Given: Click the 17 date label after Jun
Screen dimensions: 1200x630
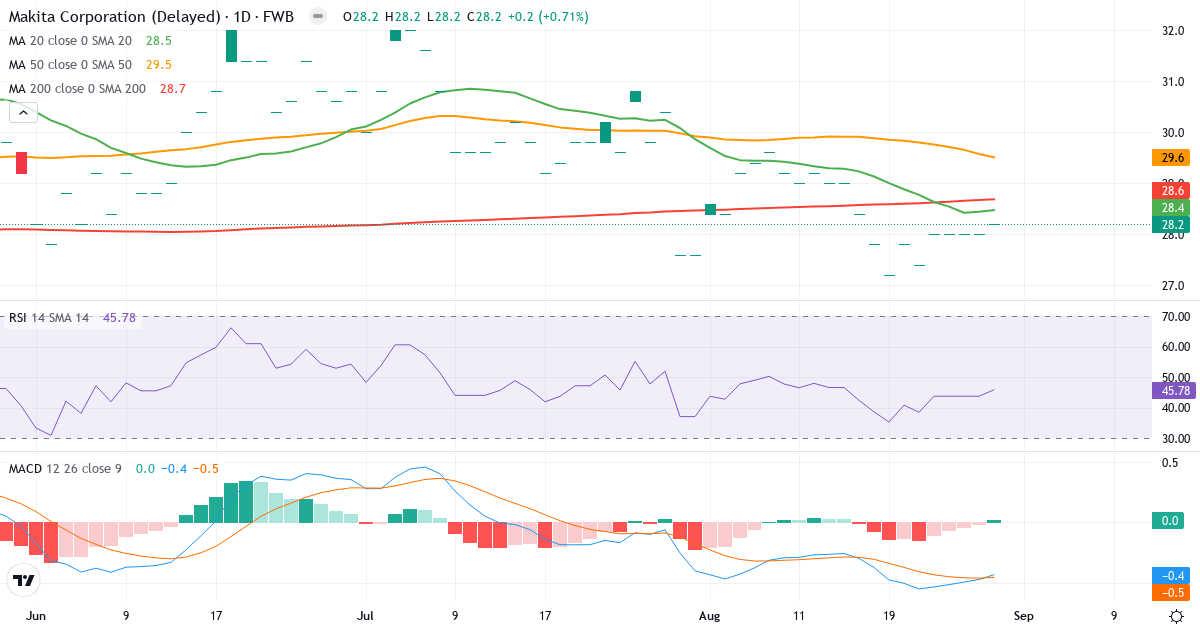Looking at the screenshot, I should [x=216, y=616].
